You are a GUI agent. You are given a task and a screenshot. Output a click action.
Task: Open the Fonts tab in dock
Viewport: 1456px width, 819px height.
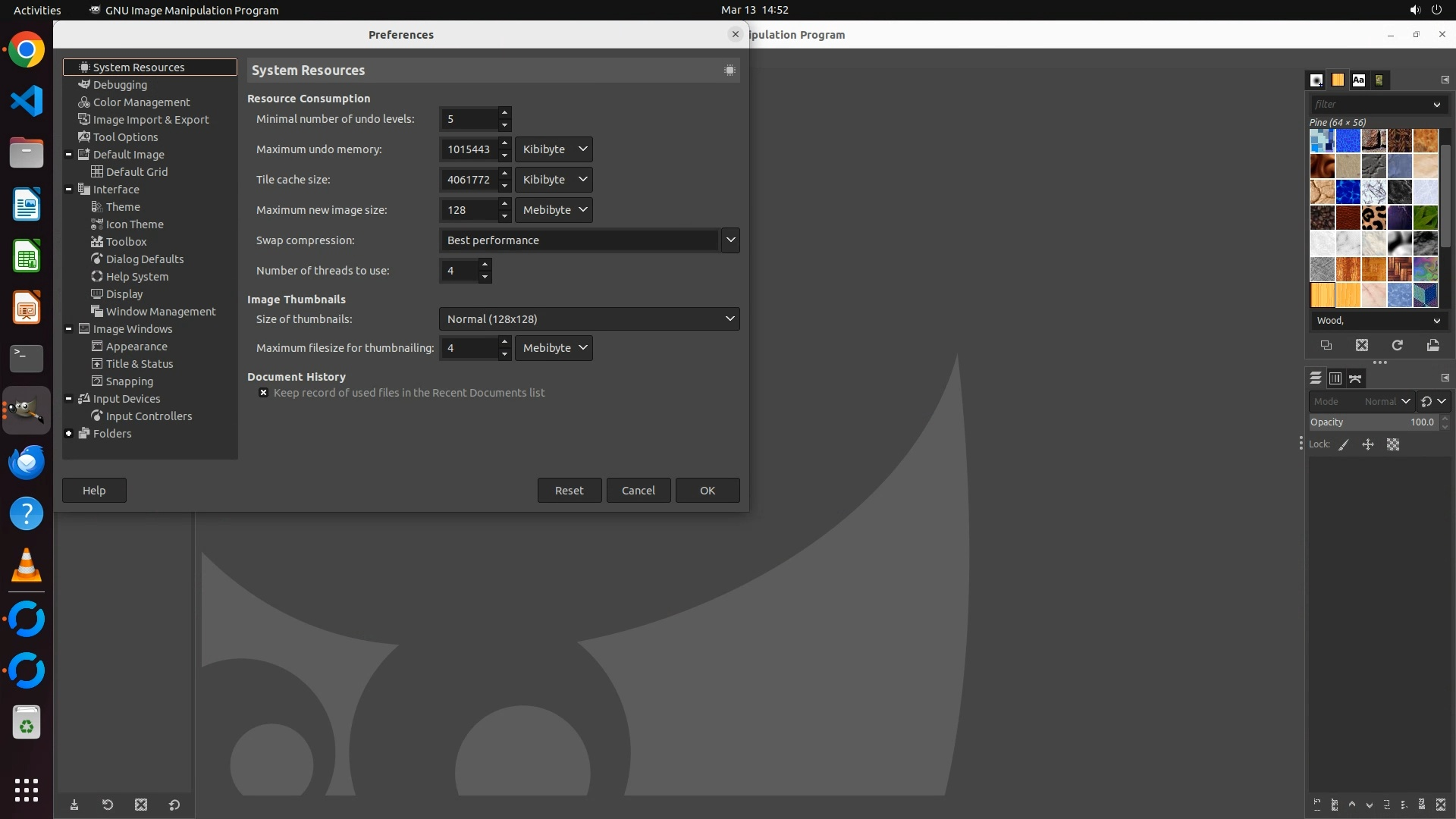pos(1358,80)
